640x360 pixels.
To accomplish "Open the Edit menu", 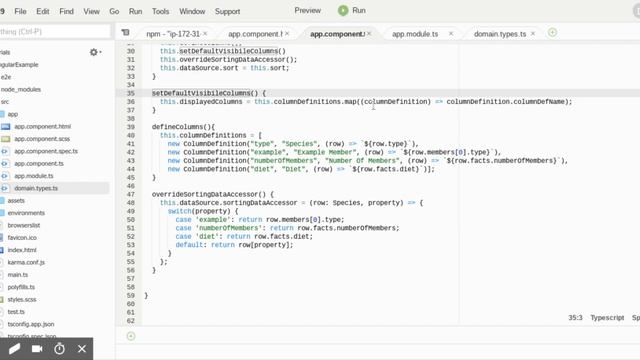I will click(42, 11).
